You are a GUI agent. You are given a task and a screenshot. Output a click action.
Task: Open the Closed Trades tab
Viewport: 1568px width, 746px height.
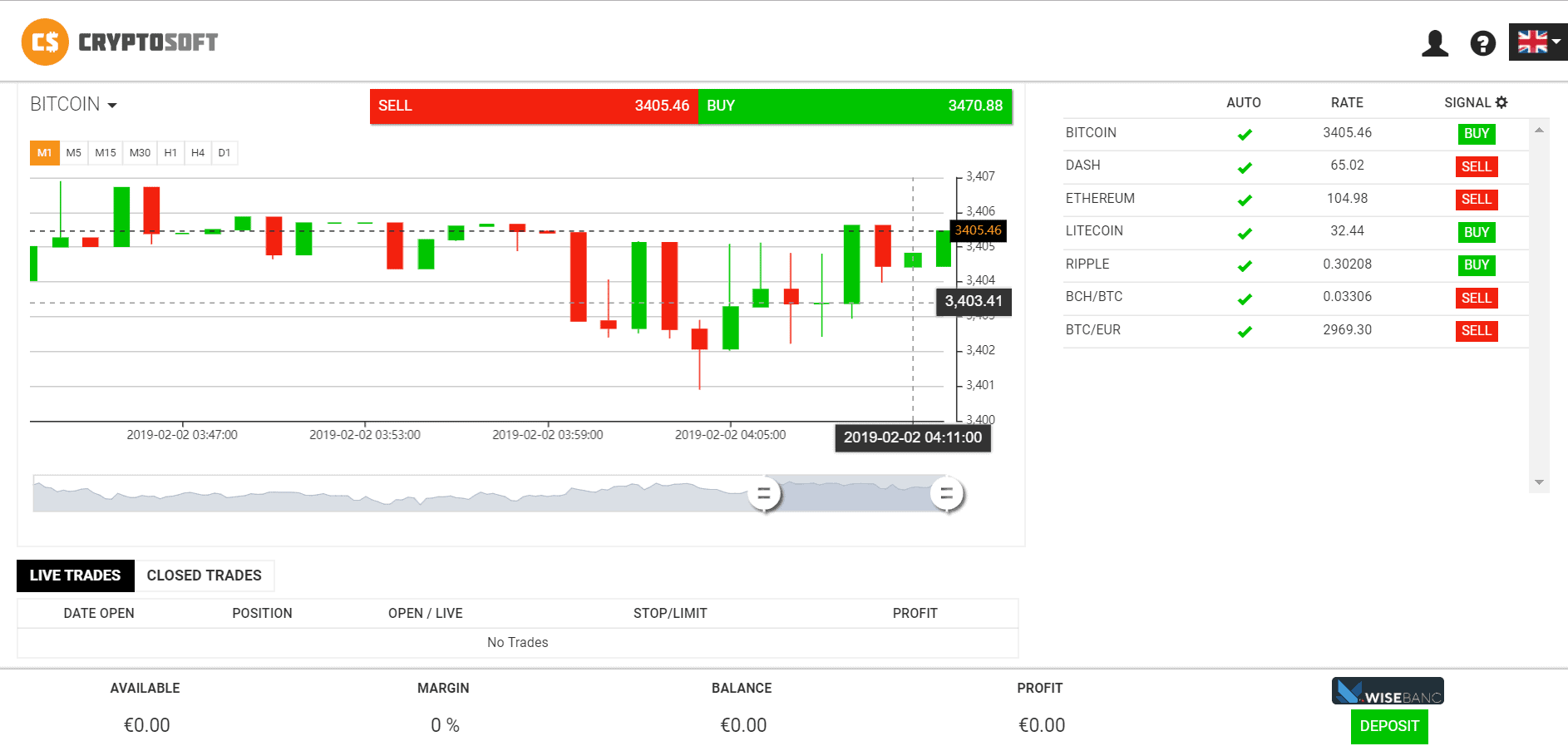[x=205, y=576]
